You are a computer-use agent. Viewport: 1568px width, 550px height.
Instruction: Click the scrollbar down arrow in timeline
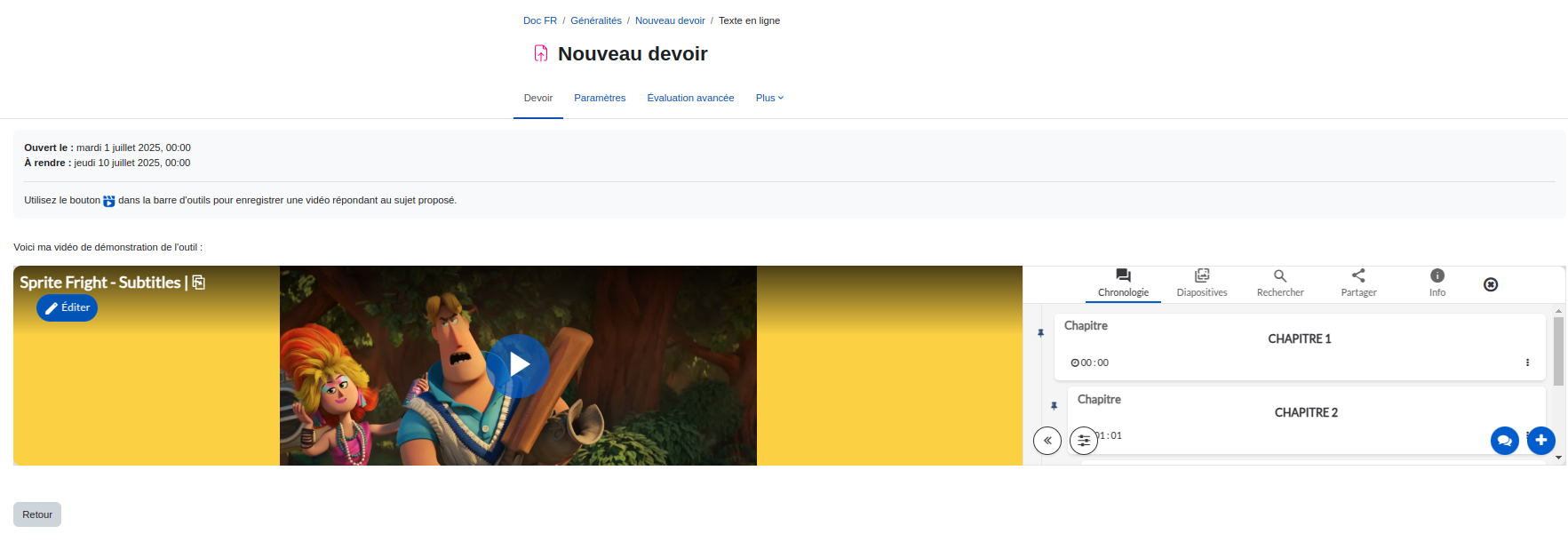pos(1558,458)
